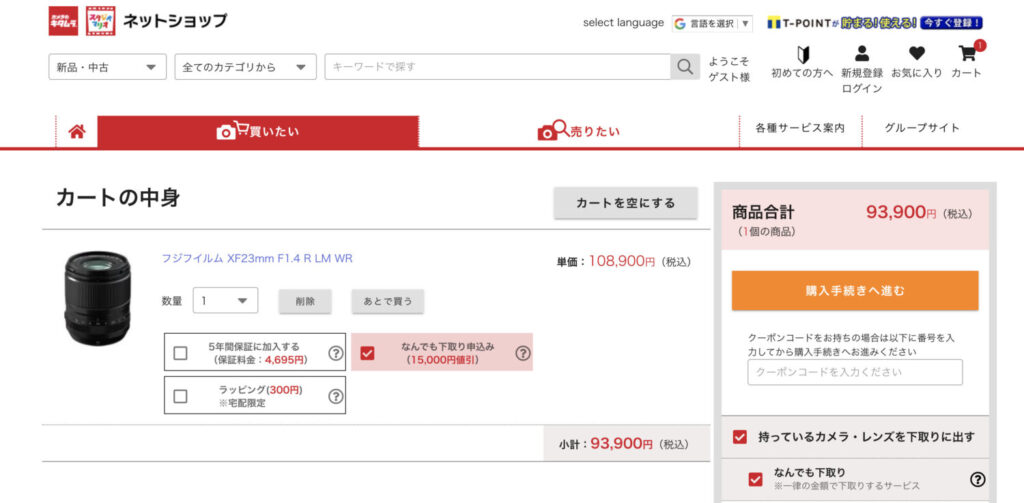This screenshot has height=503, width=1024.
Task: Go to home via house icon
Action: coord(77,132)
